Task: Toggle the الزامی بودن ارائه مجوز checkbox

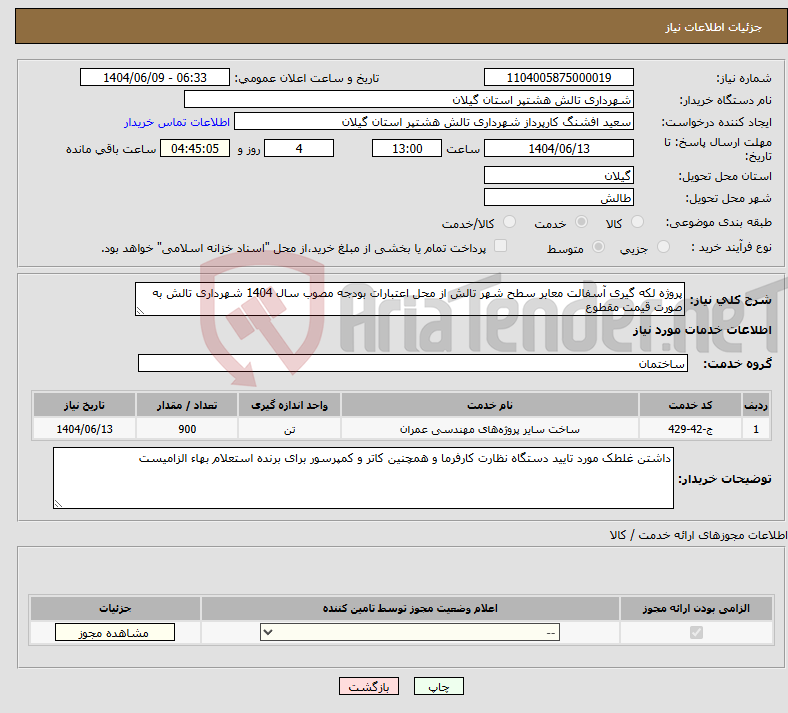Action: pyautogui.click(x=696, y=632)
